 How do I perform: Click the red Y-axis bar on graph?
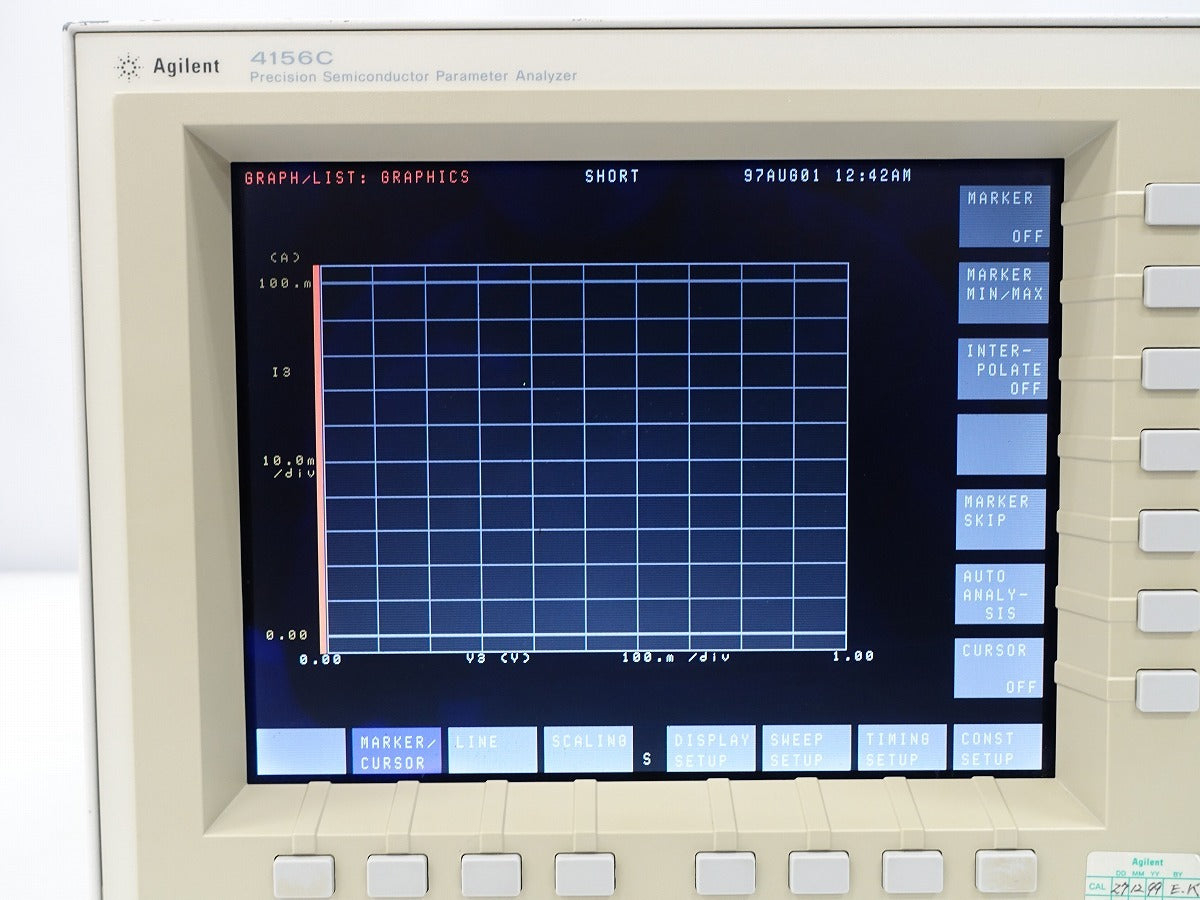pyautogui.click(x=321, y=459)
